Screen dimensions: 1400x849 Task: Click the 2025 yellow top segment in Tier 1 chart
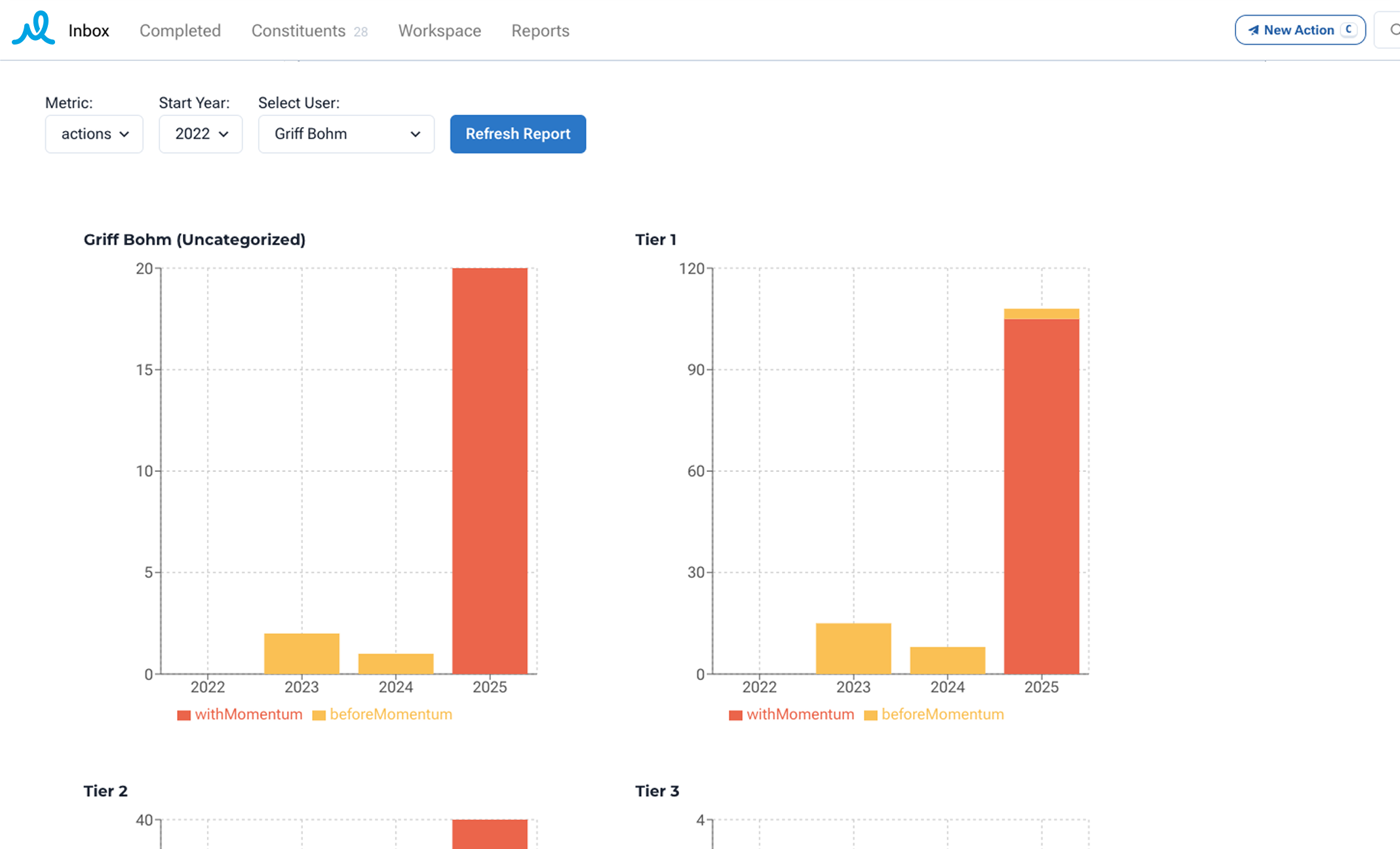1041,314
